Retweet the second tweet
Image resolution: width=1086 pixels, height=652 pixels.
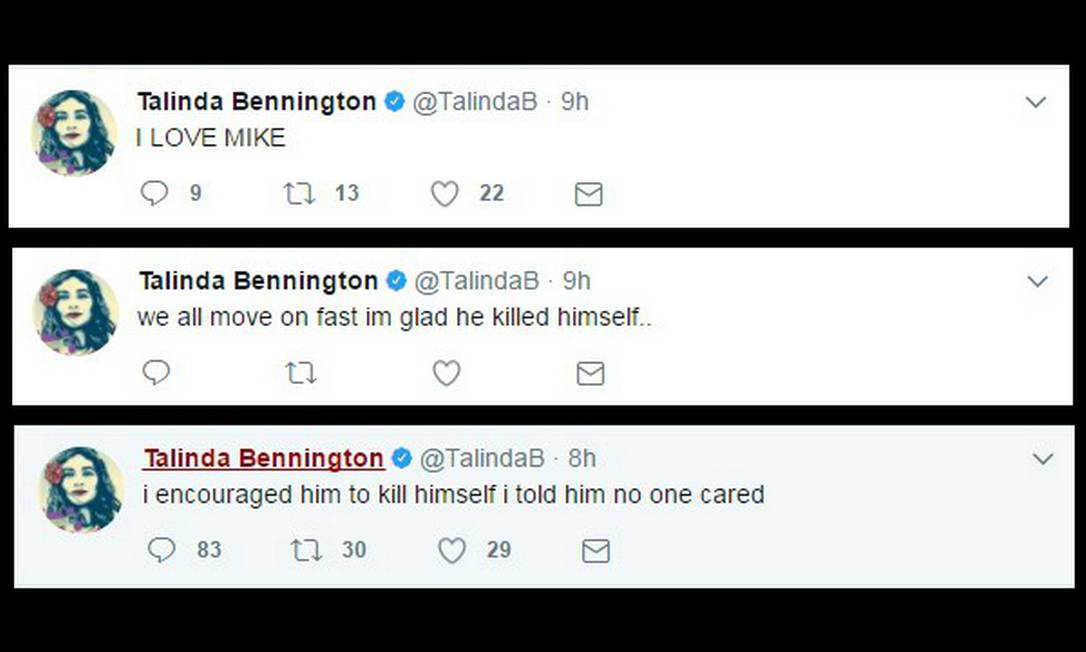coord(300,373)
